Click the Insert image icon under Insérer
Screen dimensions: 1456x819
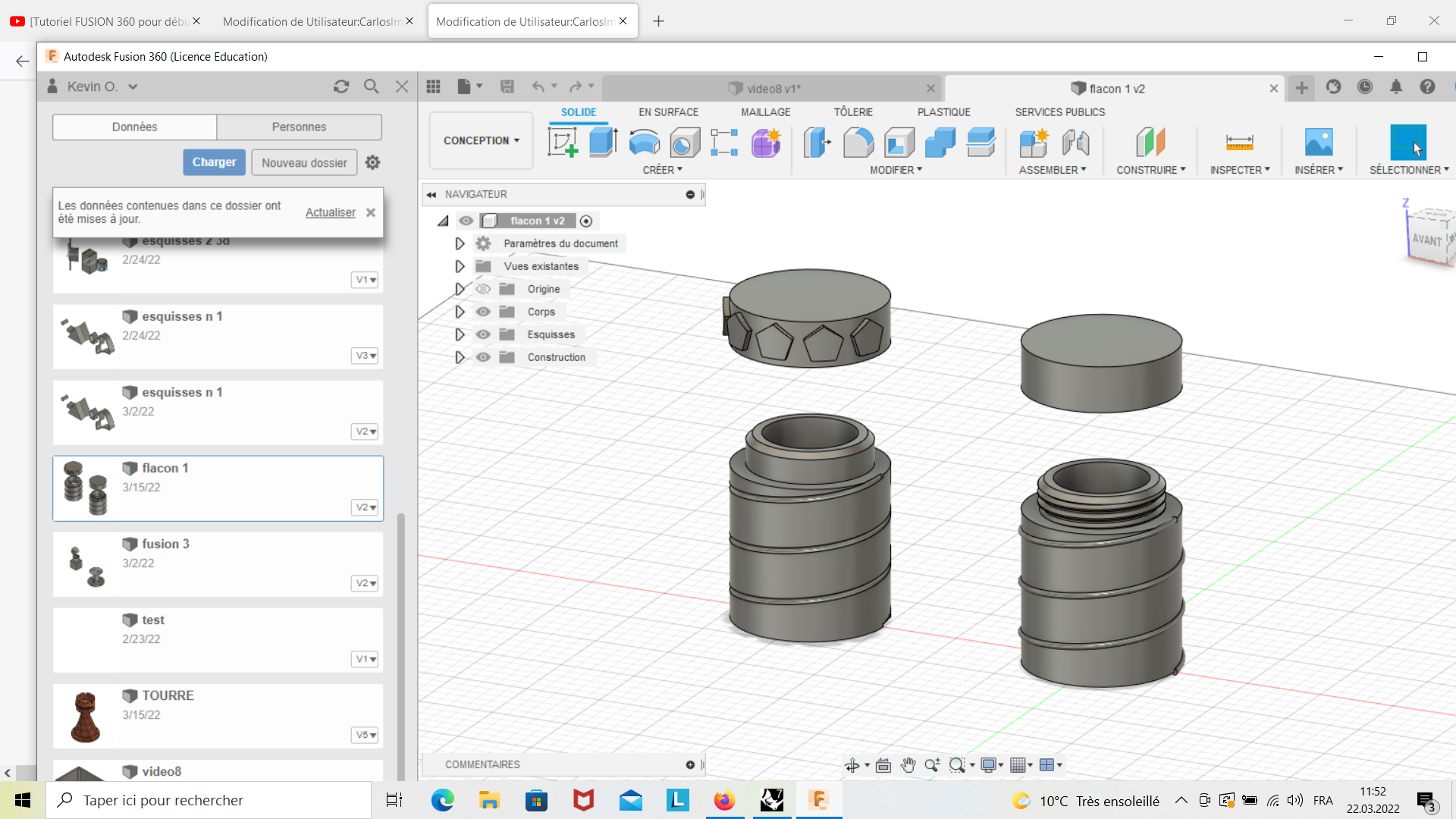pos(1318,142)
